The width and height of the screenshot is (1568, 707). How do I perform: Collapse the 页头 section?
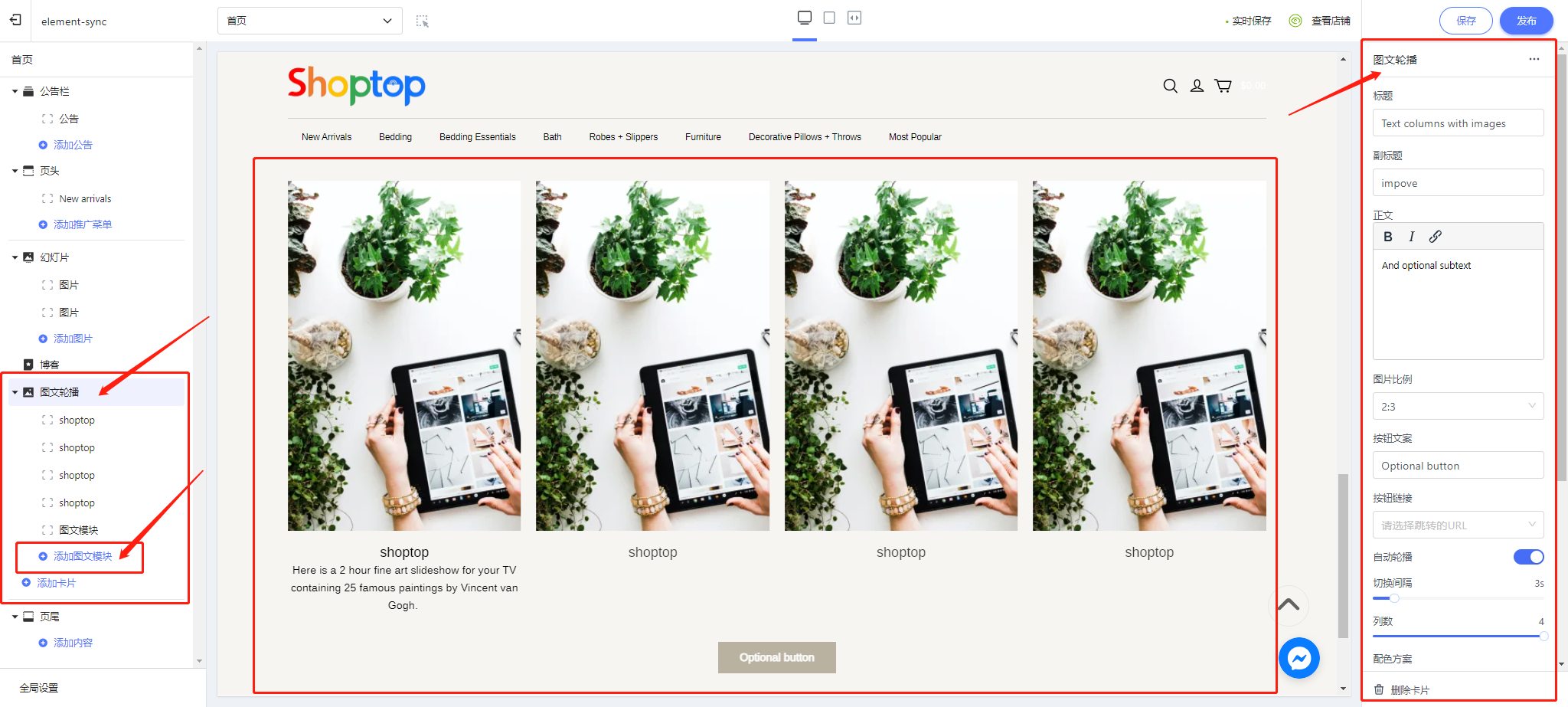(x=15, y=171)
